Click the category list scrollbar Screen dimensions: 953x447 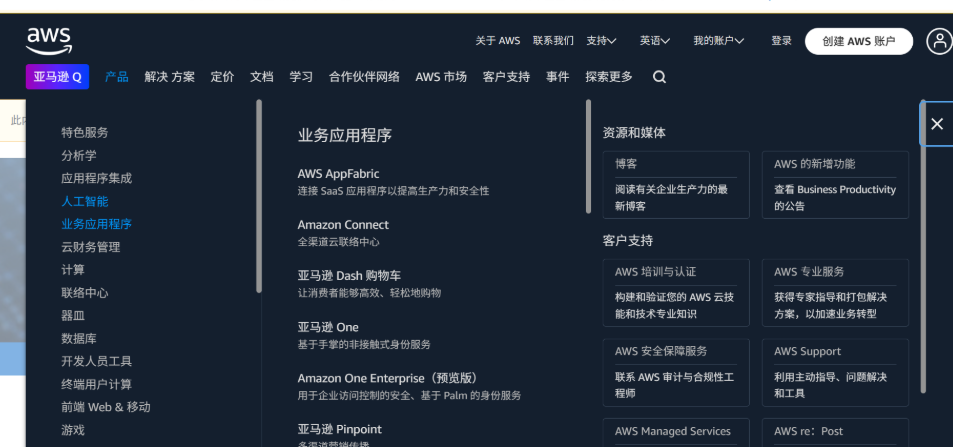coord(260,196)
